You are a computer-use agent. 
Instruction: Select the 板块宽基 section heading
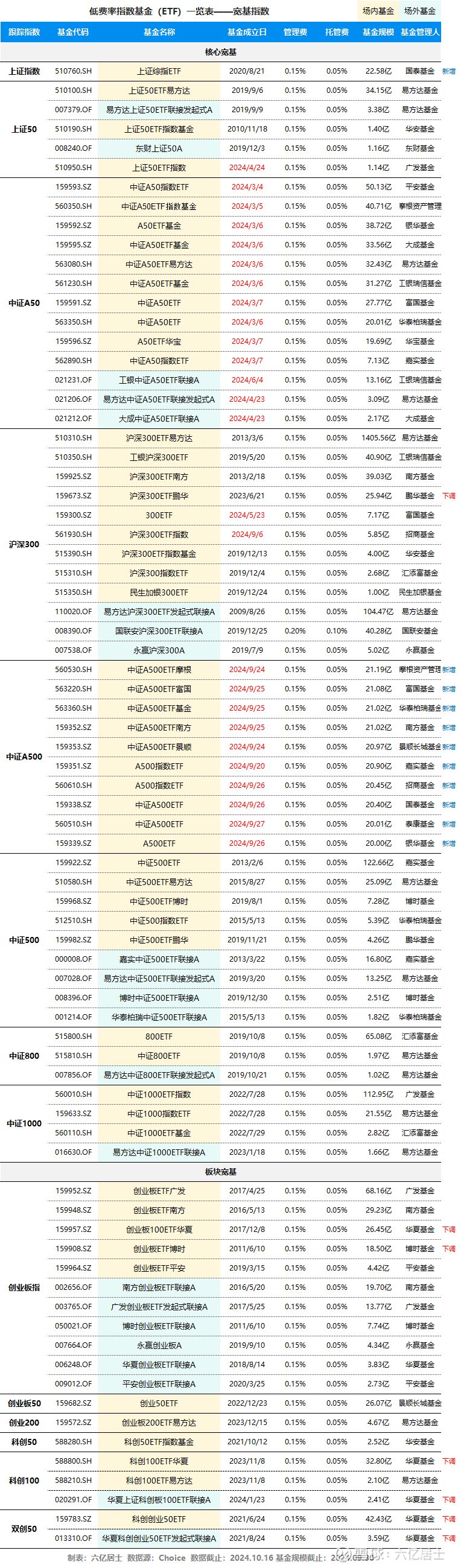click(x=220, y=1172)
